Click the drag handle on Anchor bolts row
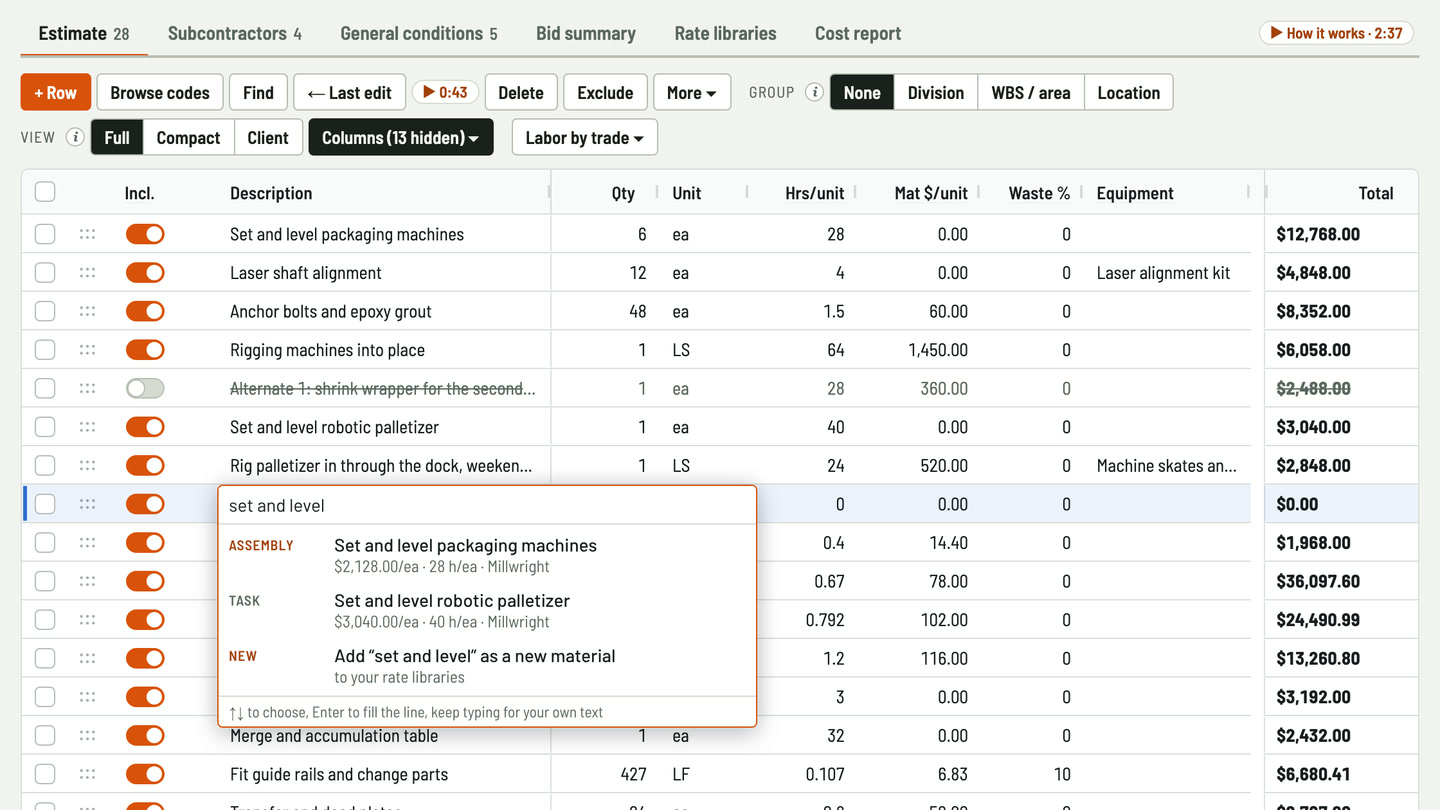 [x=87, y=311]
